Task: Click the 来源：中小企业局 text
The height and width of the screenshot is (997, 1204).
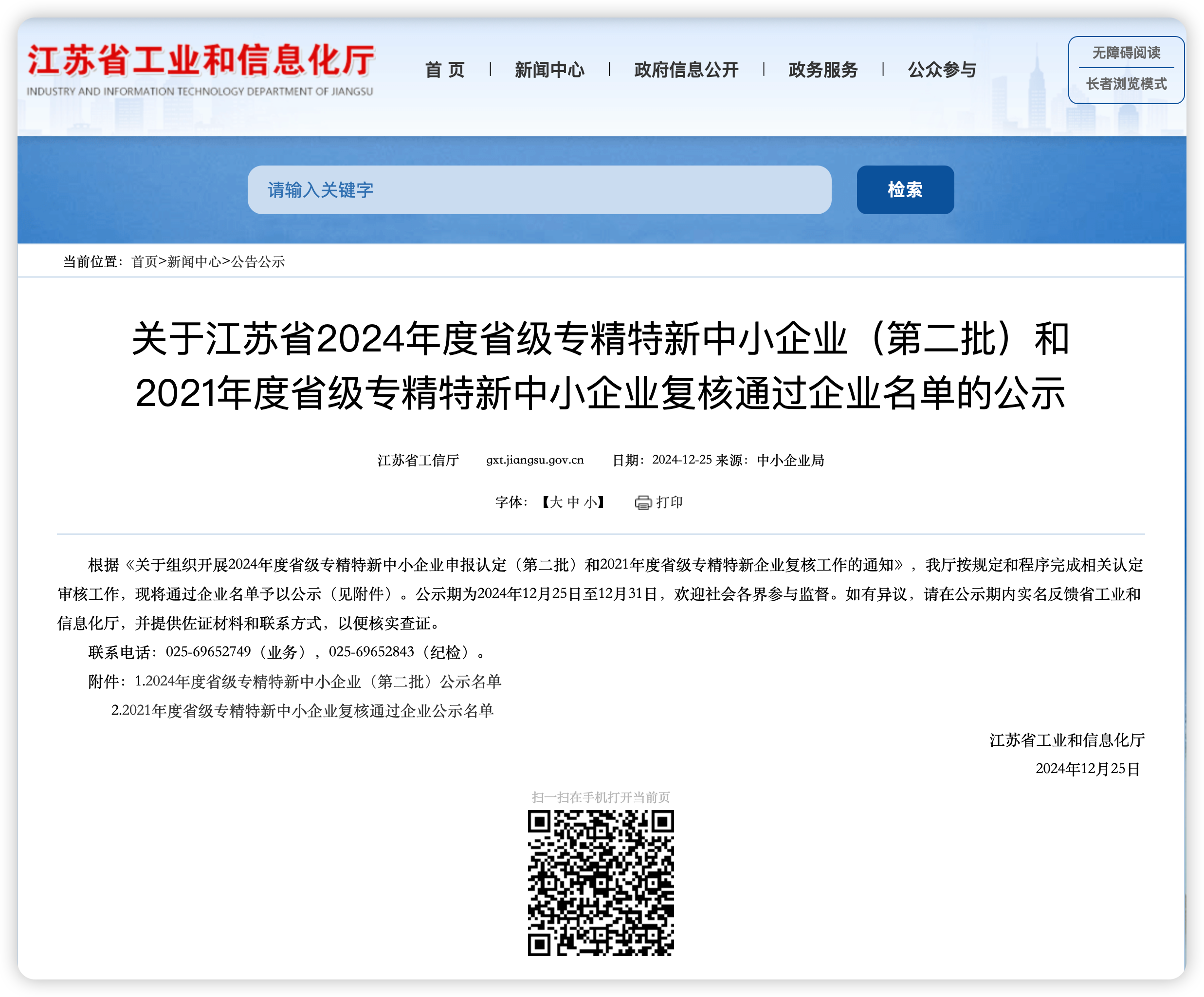Action: [x=769, y=460]
